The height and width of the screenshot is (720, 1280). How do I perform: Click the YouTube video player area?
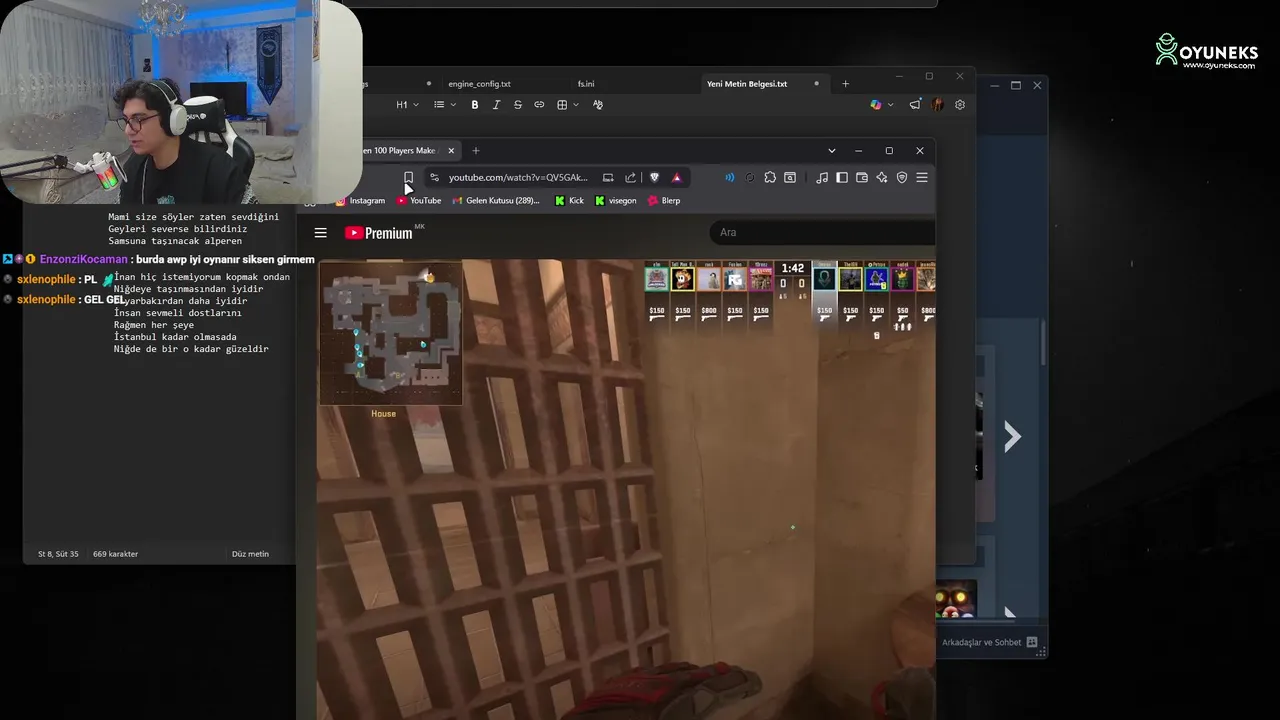(626, 490)
